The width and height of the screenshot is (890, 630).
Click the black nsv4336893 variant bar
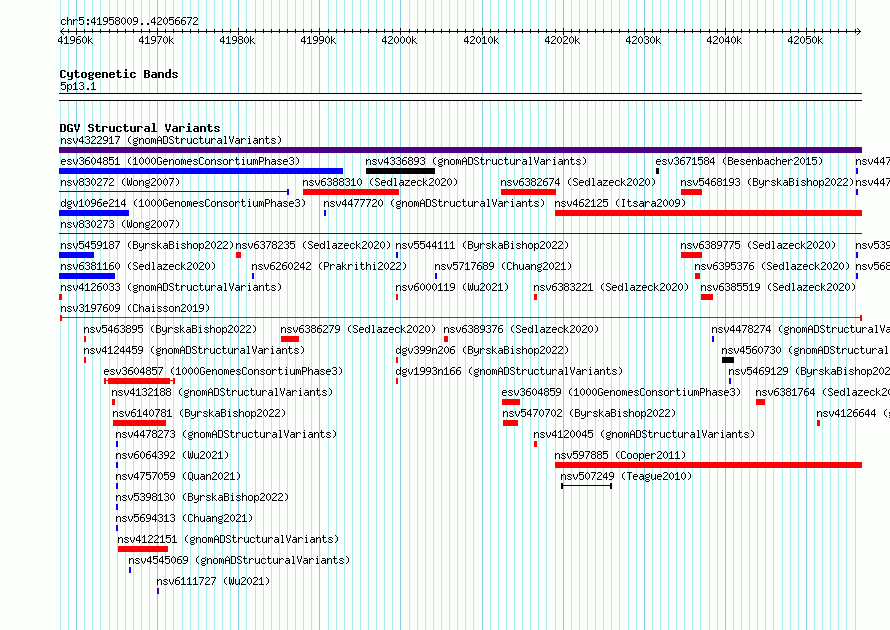coord(400,171)
